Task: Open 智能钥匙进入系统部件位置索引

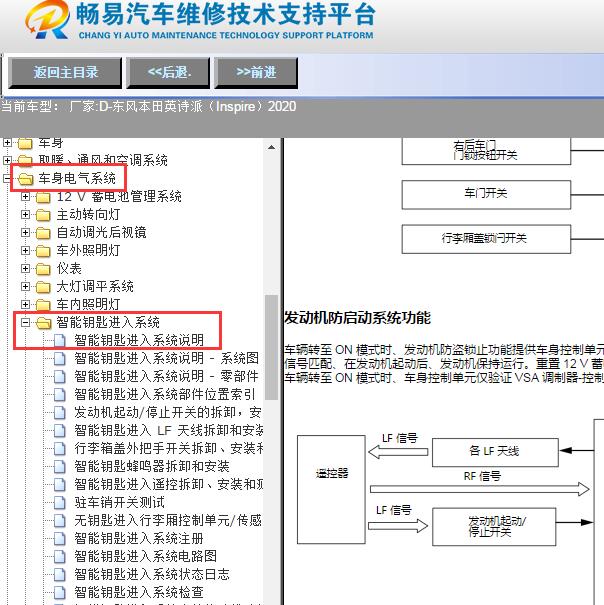Action: pos(165,394)
